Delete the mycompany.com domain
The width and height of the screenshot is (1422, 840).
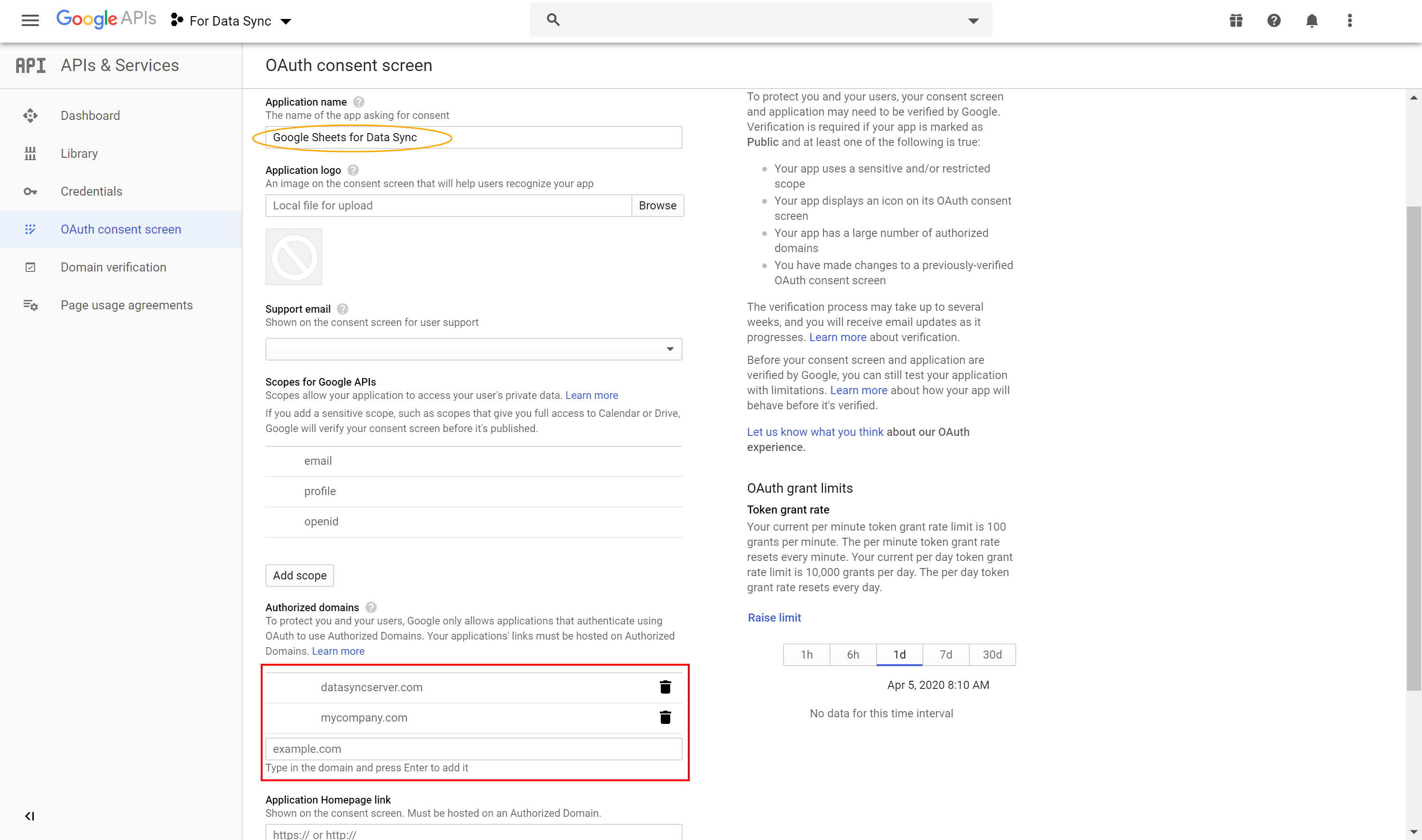665,718
